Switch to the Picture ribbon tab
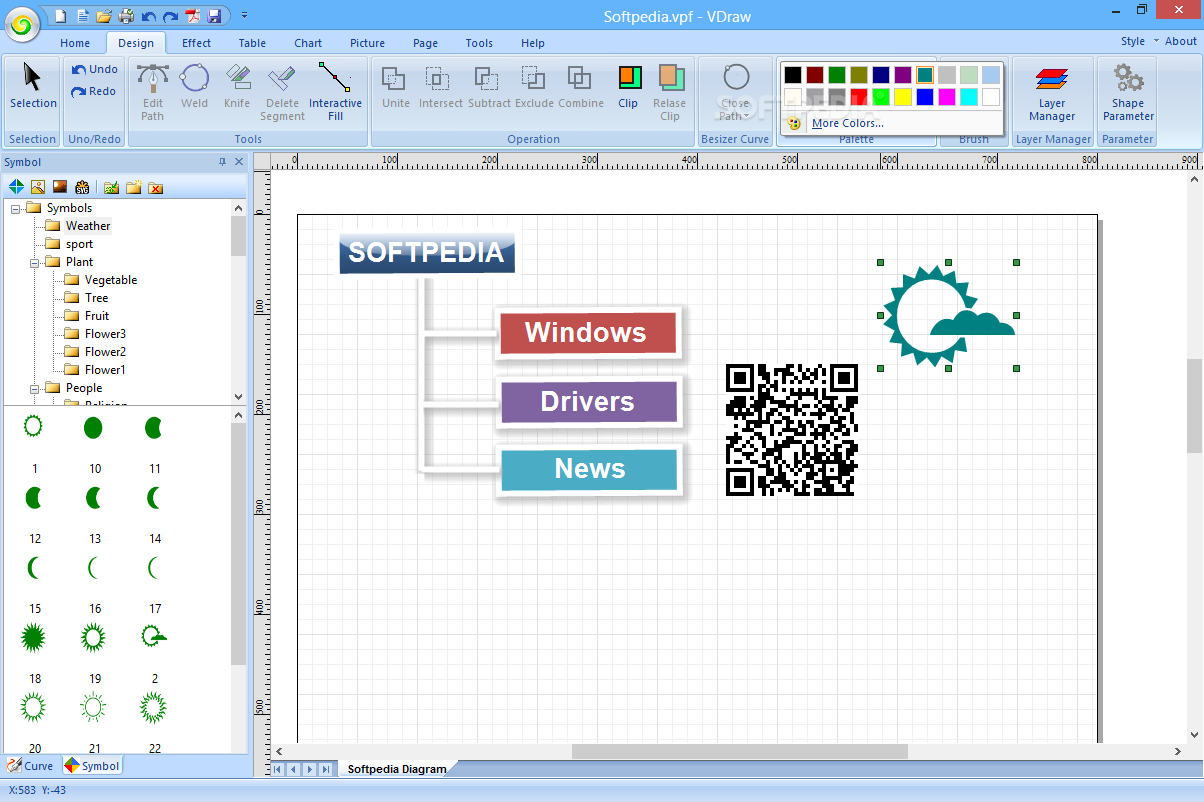1204x802 pixels. tap(367, 43)
